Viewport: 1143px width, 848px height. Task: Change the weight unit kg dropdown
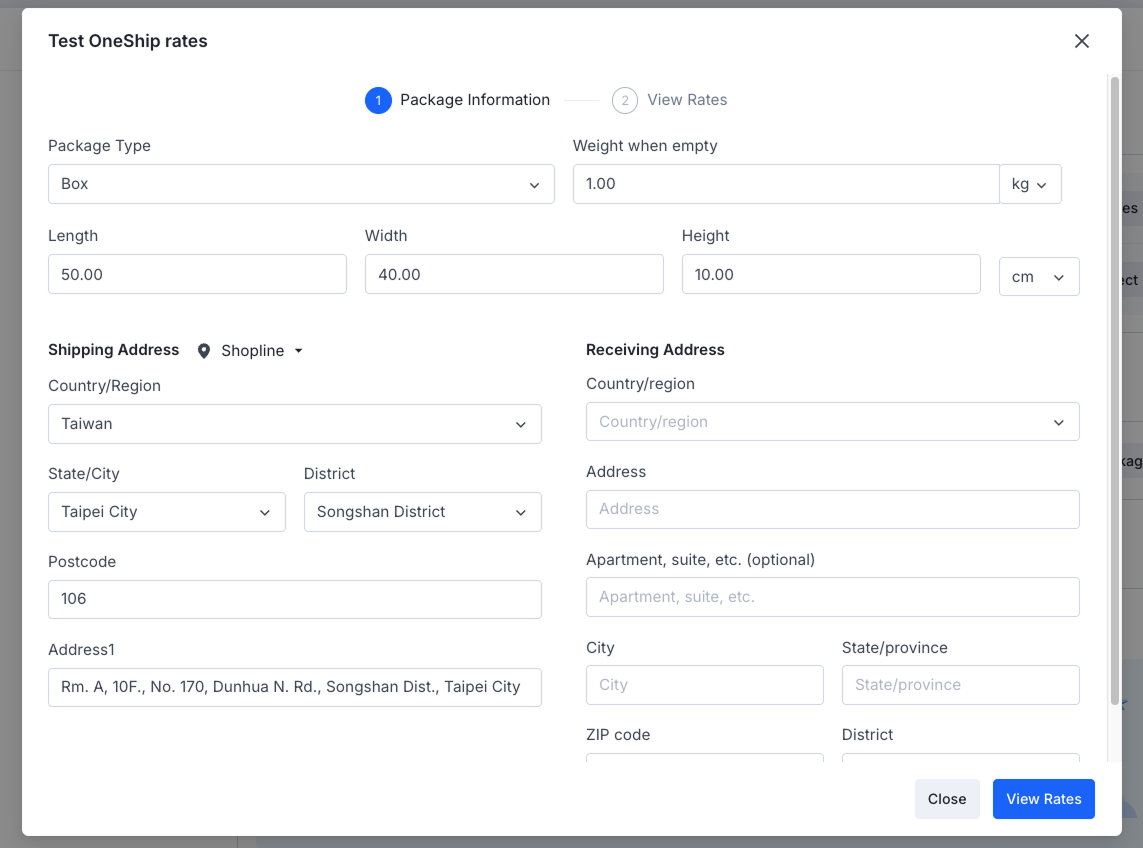pyautogui.click(x=1029, y=184)
